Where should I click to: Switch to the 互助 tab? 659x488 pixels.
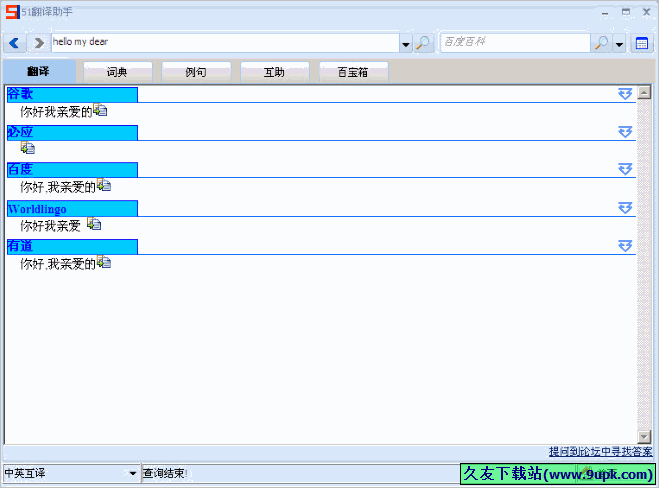point(274,72)
